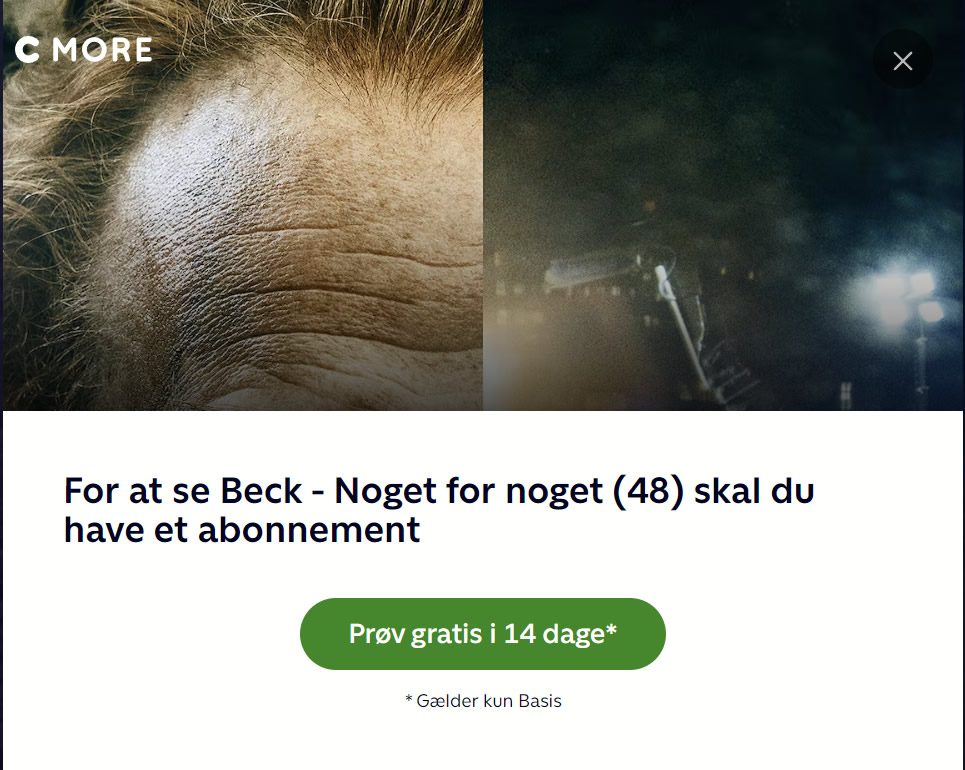Click the word 'Beck' in the heading
Viewport: 965px width, 770px height.
(261, 491)
